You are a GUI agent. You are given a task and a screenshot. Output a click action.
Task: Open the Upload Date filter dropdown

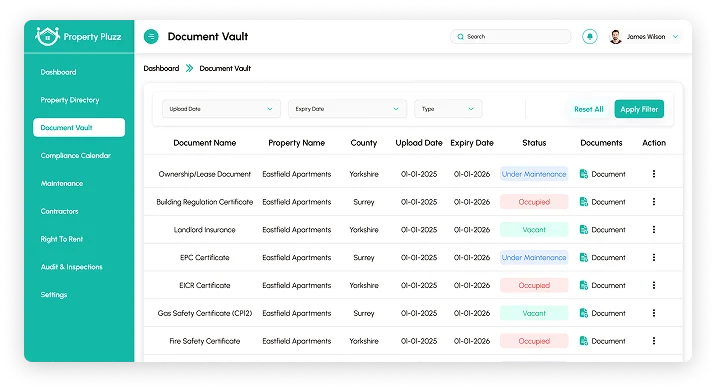[x=221, y=109]
